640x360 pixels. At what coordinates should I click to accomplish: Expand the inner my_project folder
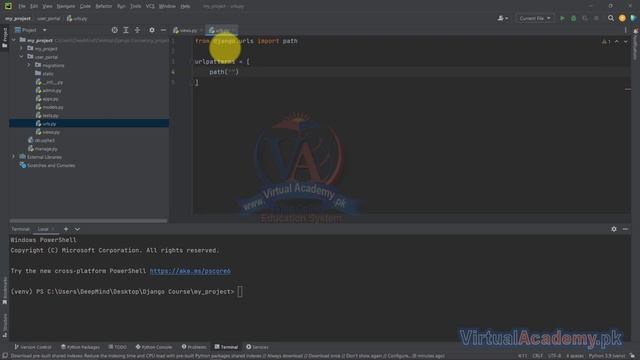[21, 49]
